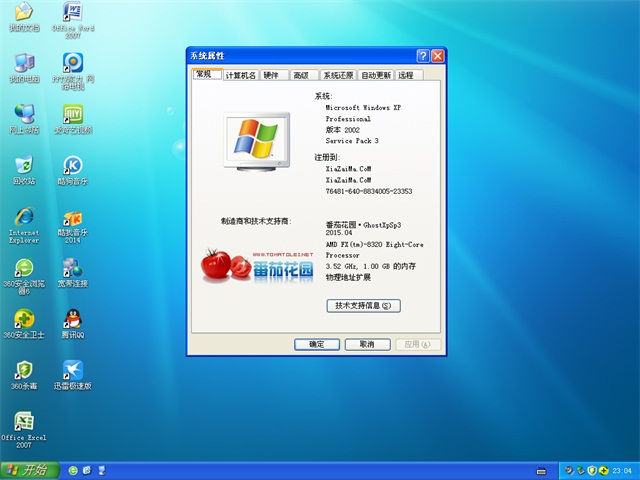The image size is (640, 480).
Task: Click the 技术支持信息 button
Action: pyautogui.click(x=363, y=305)
